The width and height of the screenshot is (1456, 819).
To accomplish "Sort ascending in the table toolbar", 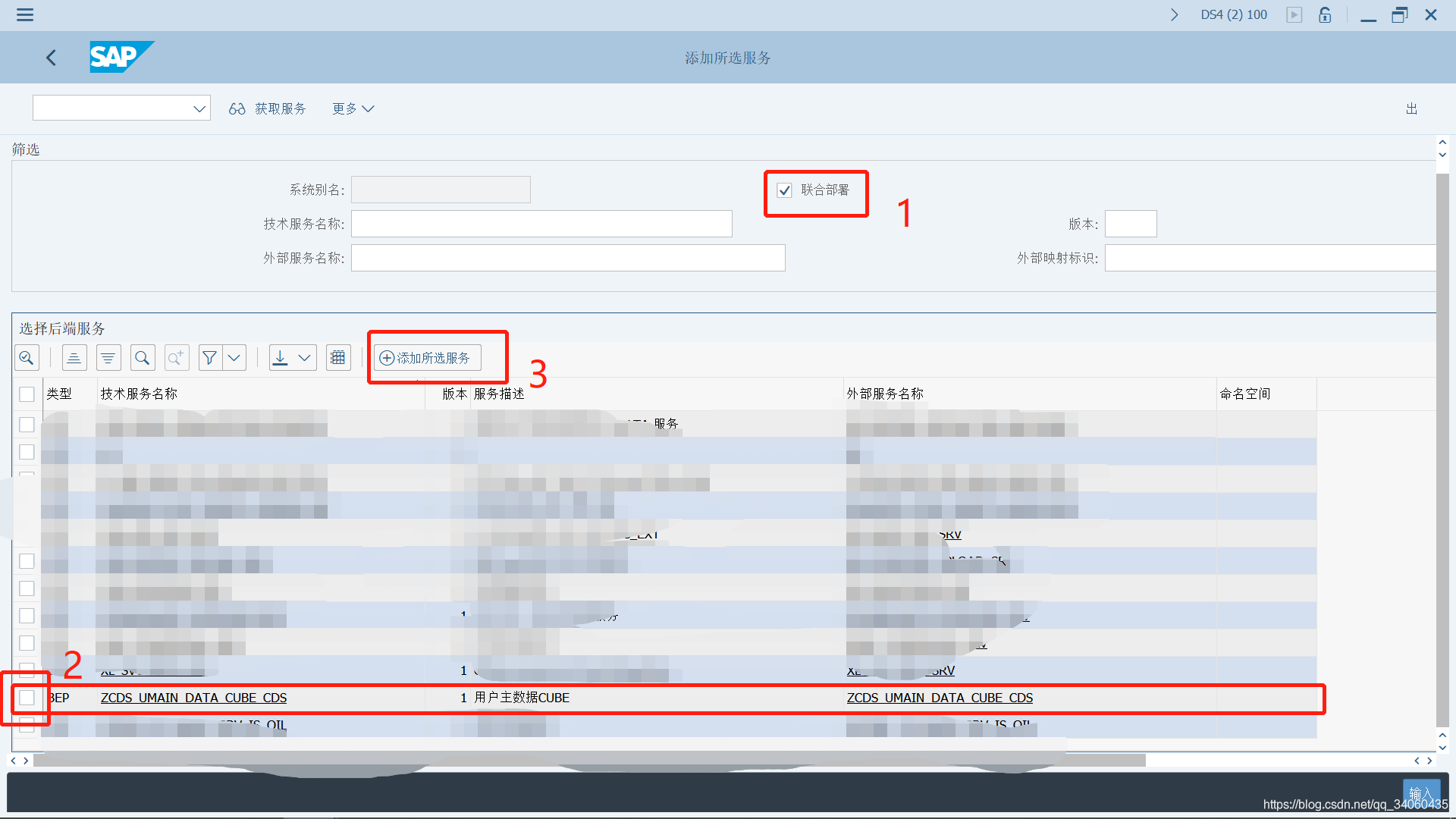I will point(74,358).
